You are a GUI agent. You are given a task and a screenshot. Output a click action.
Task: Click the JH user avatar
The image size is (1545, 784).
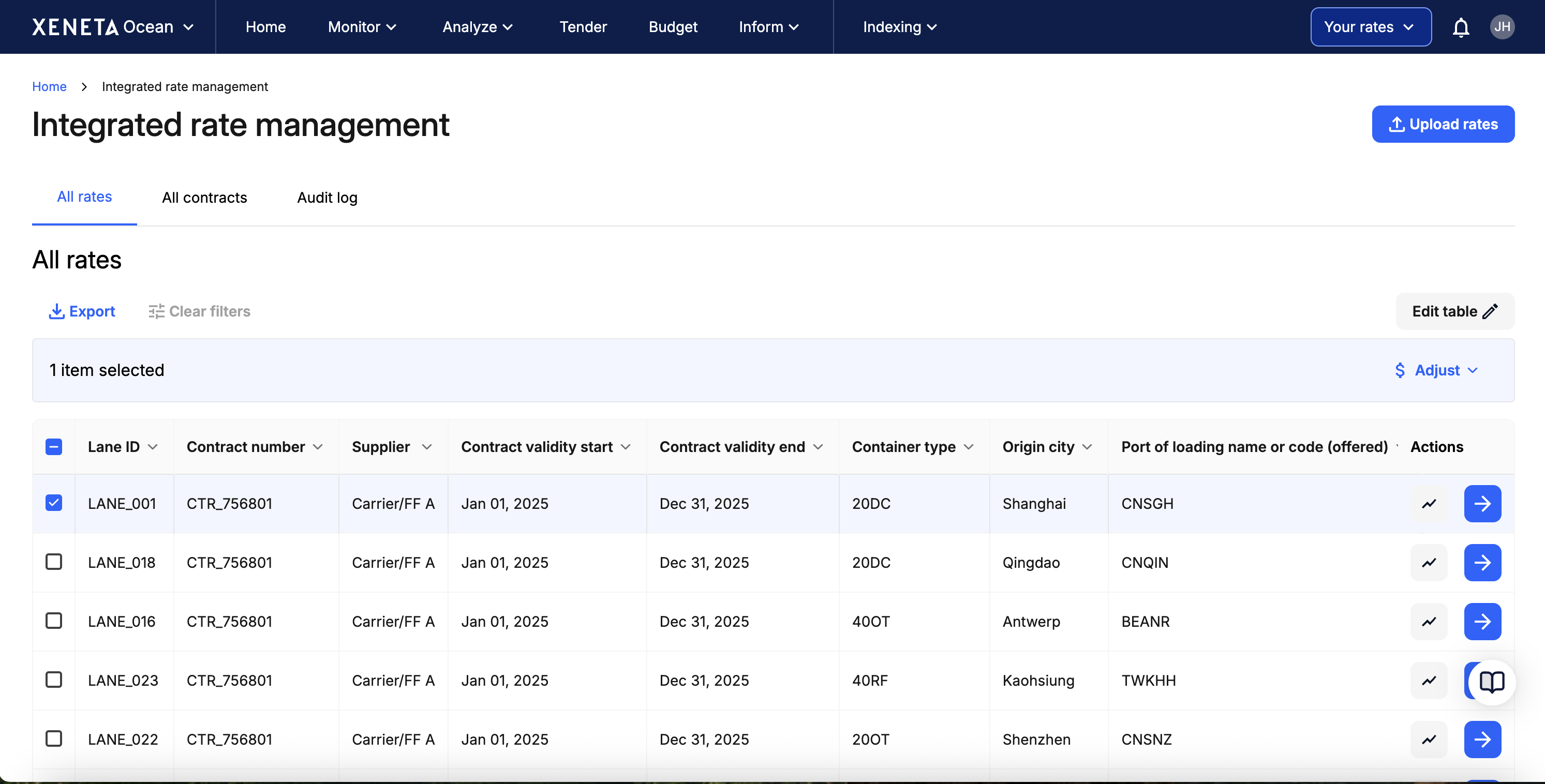pos(1502,27)
